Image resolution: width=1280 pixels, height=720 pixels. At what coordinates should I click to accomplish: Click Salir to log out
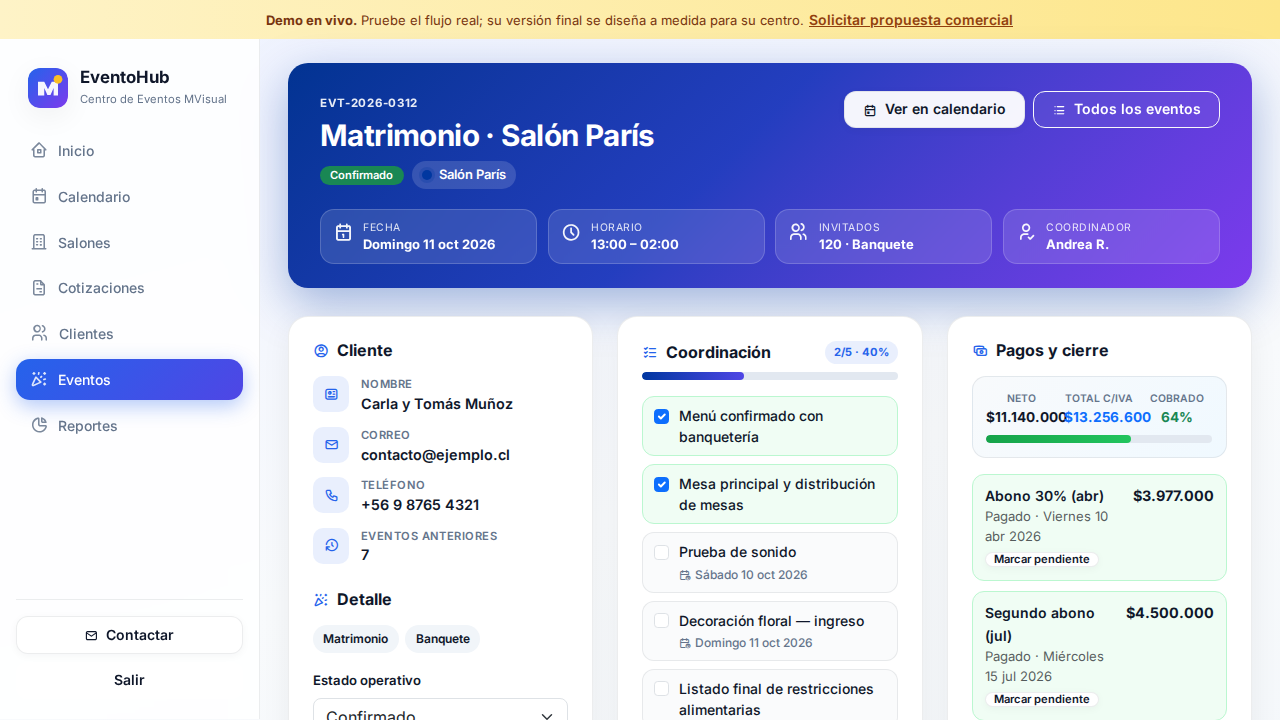[129, 680]
